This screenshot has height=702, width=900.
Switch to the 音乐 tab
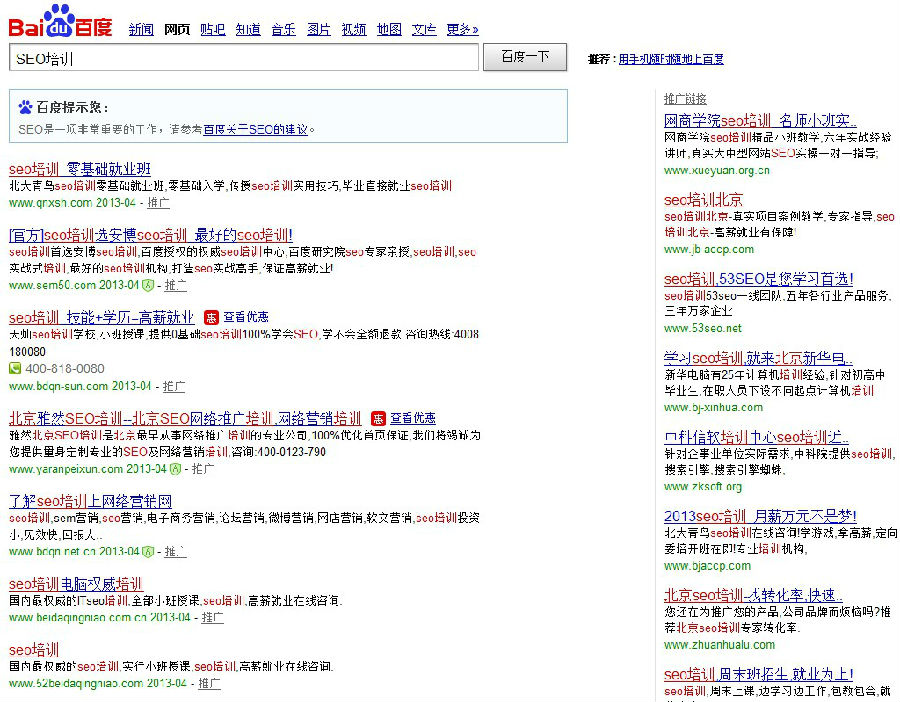click(x=284, y=29)
